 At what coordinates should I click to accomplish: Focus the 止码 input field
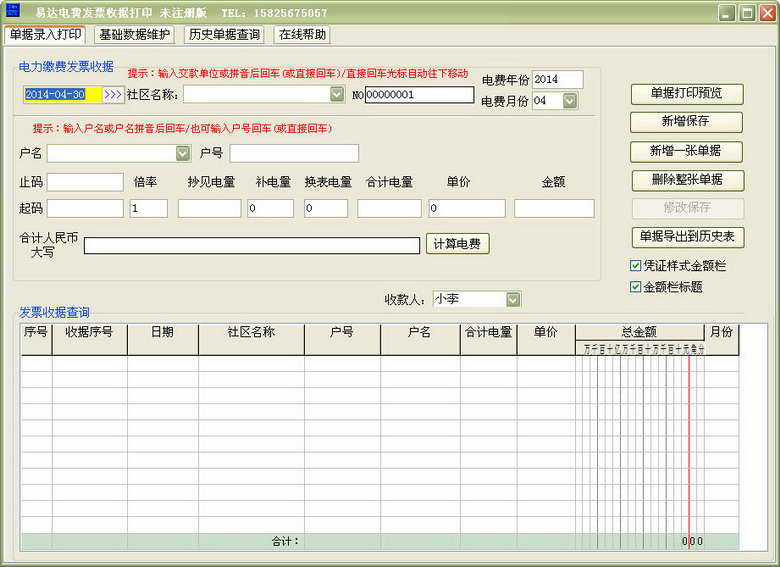click(x=85, y=182)
